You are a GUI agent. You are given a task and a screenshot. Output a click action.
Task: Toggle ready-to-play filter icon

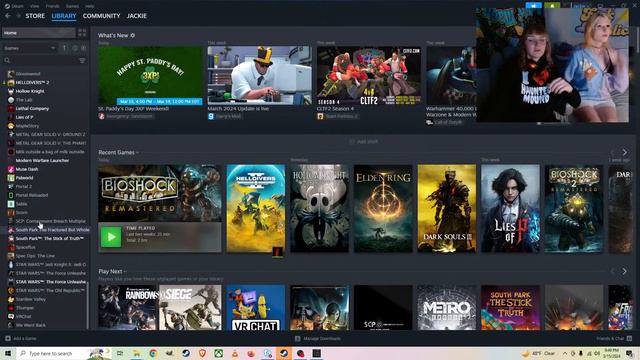83,48
